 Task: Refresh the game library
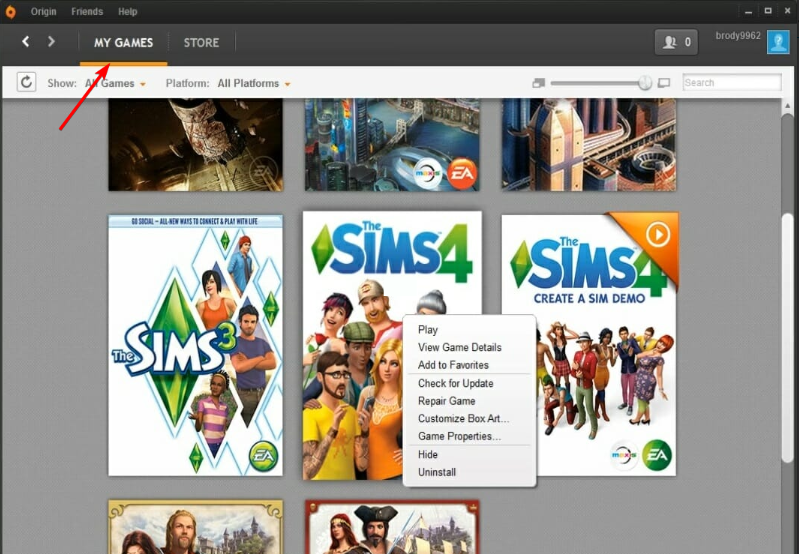[26, 82]
